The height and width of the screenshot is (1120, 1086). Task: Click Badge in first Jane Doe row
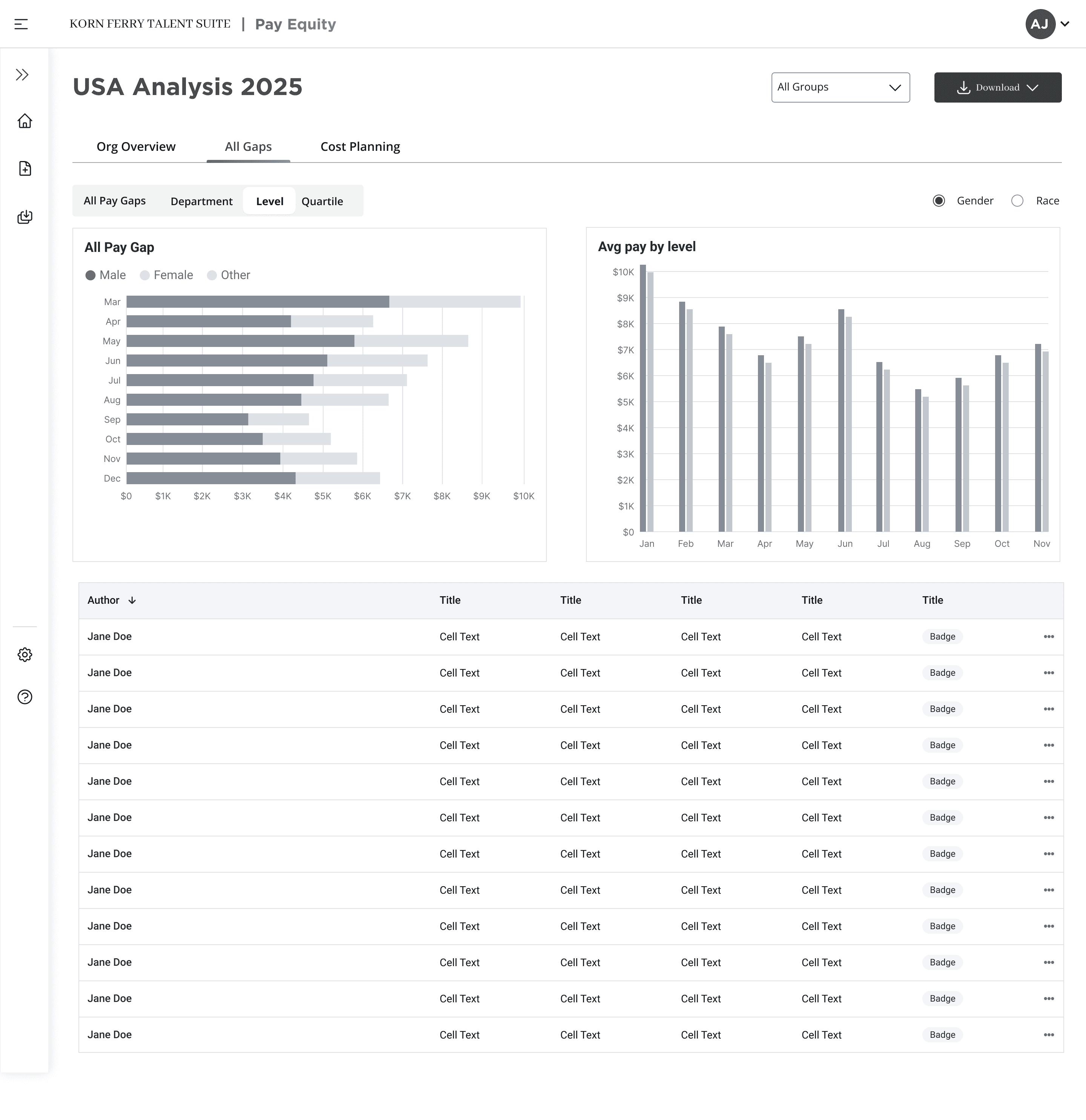tap(942, 637)
